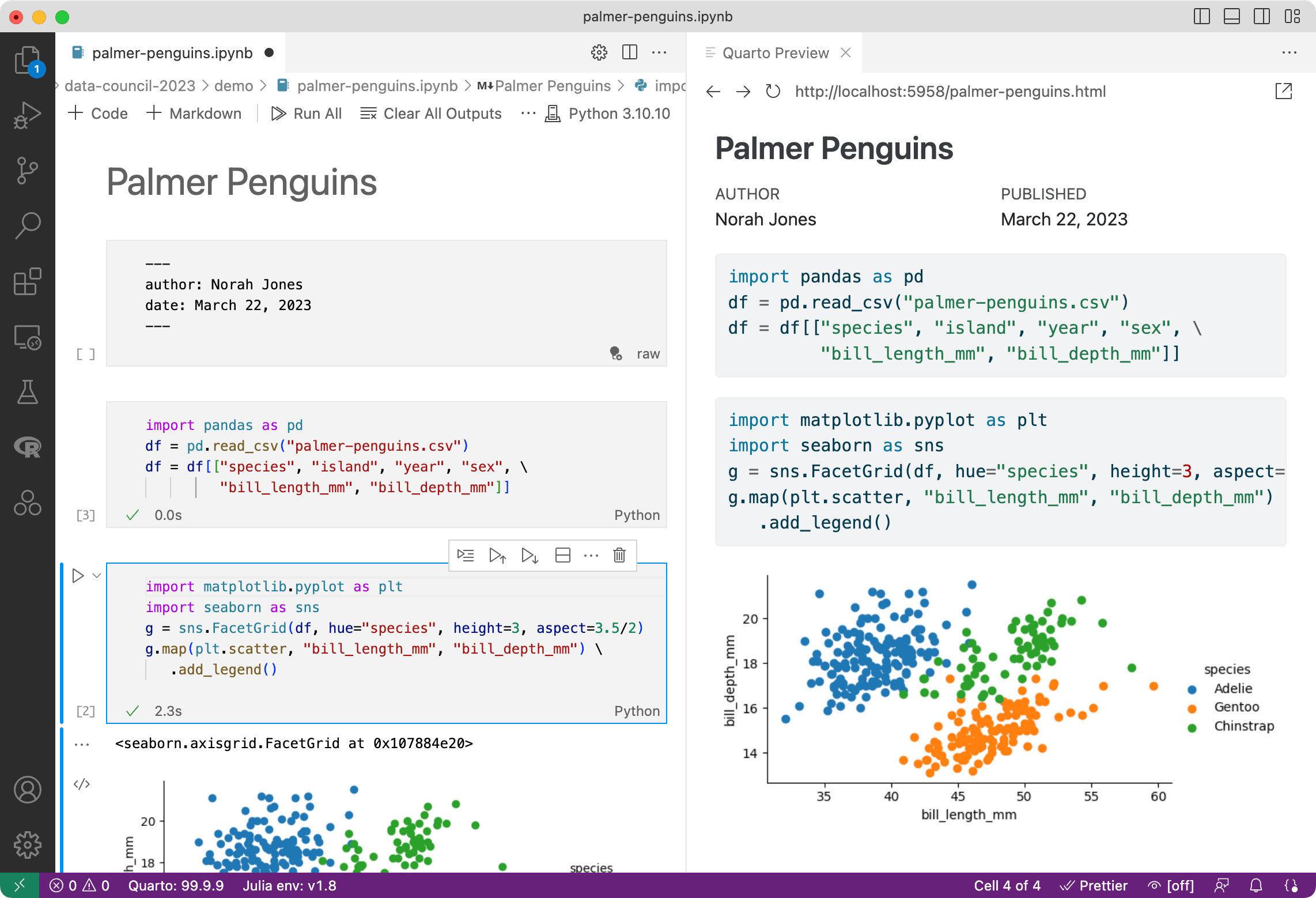Run cells below from the cell toolbar
Screen dimensions: 1316x898
(x=529, y=555)
